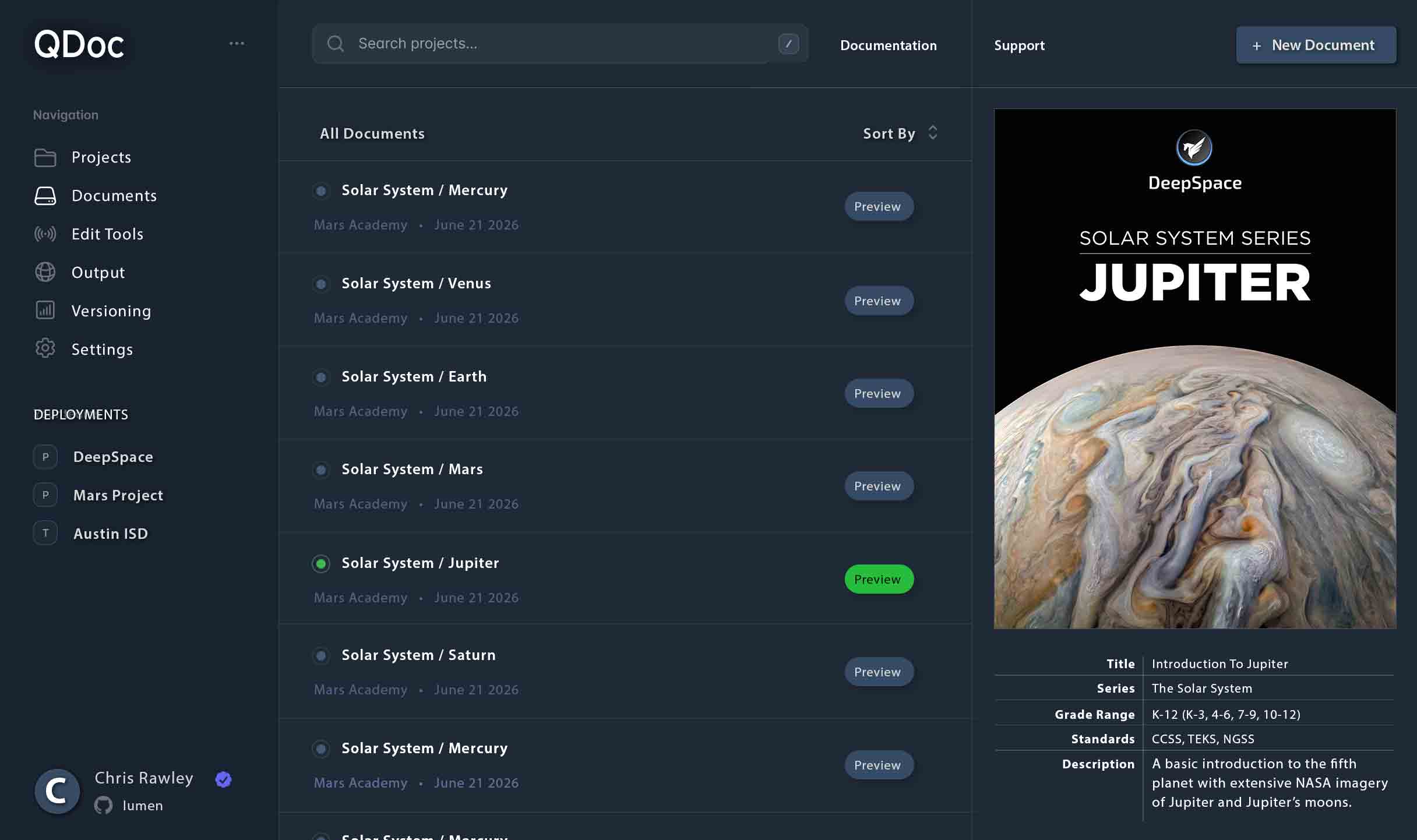Screen dimensions: 1417x840
Task: Click the Solar System / Saturn title
Action: tap(418, 655)
